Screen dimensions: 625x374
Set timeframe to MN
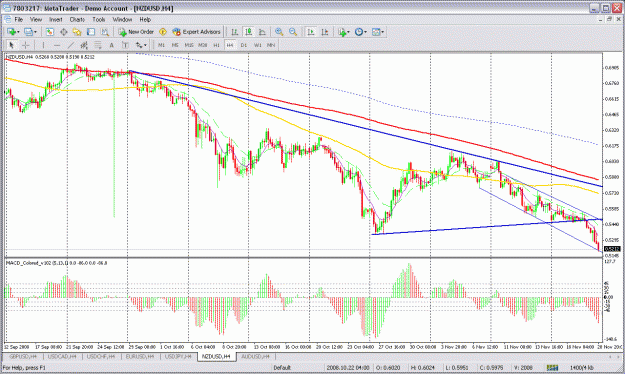coord(271,45)
